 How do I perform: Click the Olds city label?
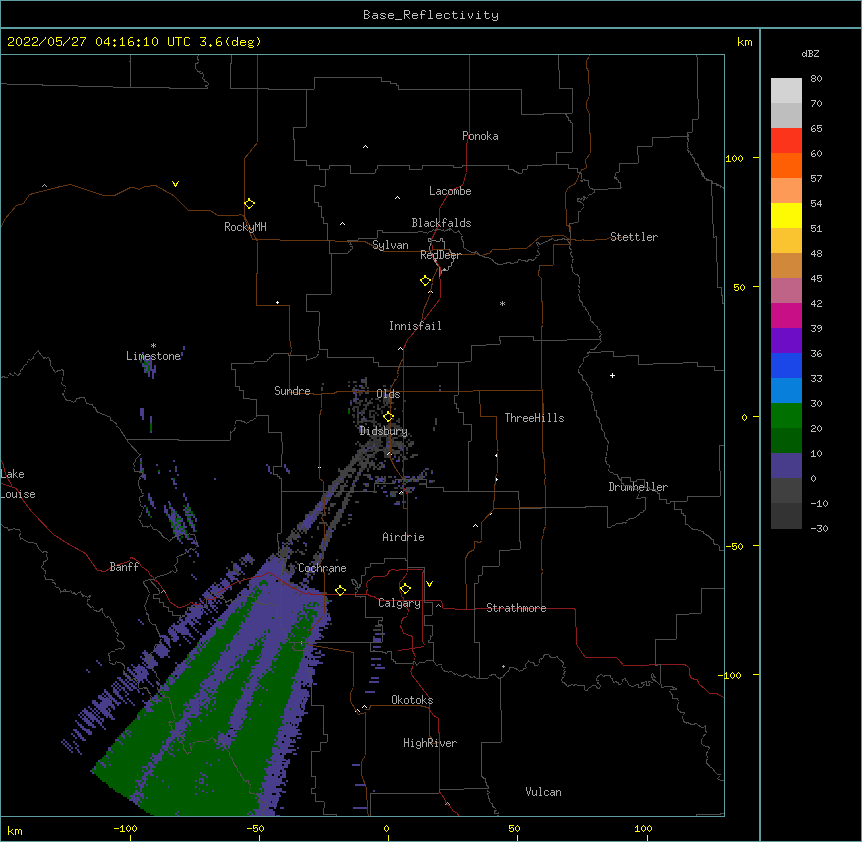(x=388, y=394)
